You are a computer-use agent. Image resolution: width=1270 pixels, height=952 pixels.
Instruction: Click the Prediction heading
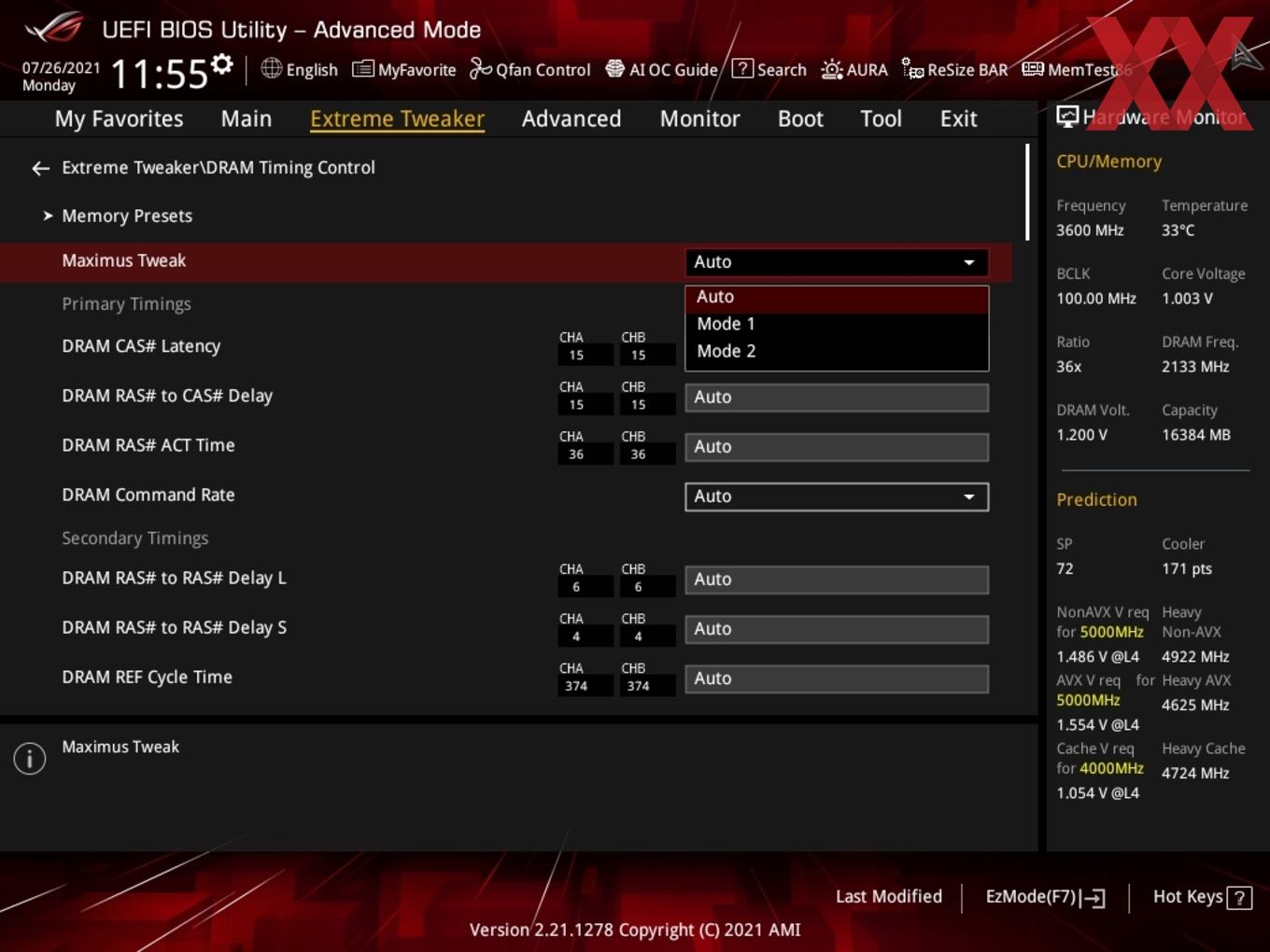pos(1096,499)
